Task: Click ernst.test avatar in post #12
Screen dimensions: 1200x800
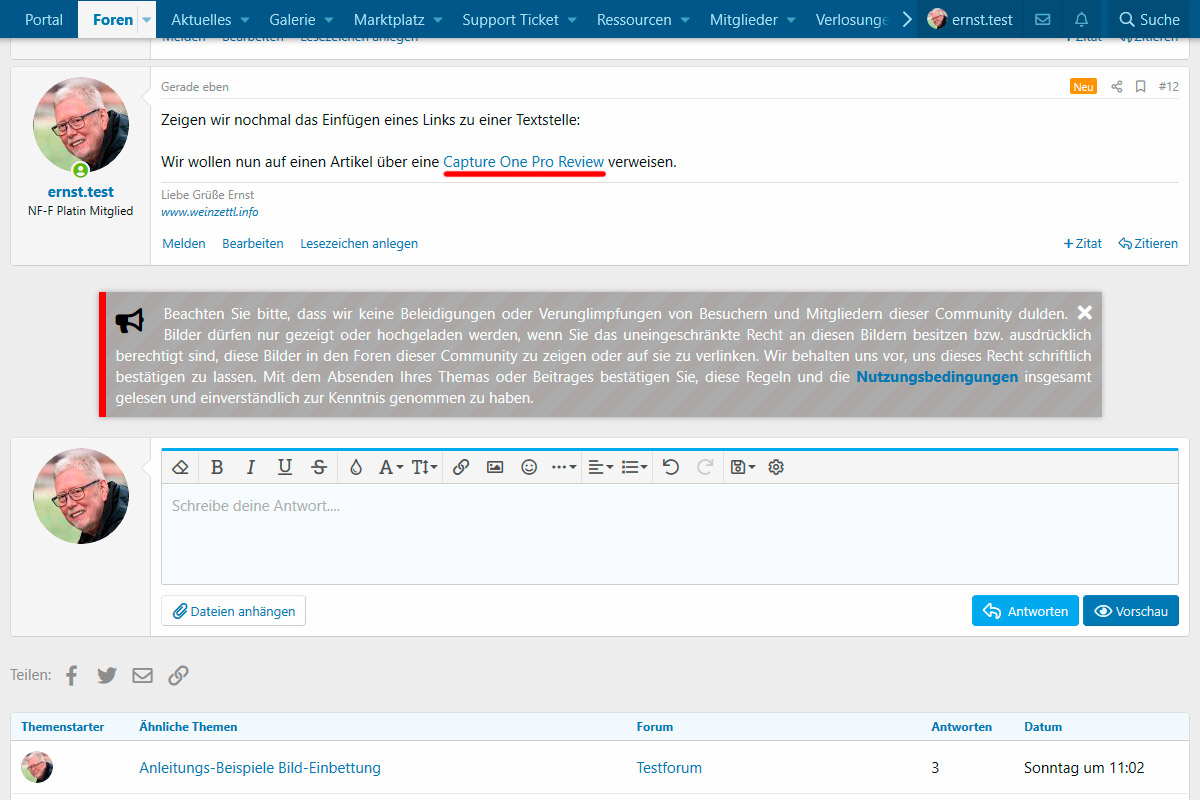Action: coord(81,125)
